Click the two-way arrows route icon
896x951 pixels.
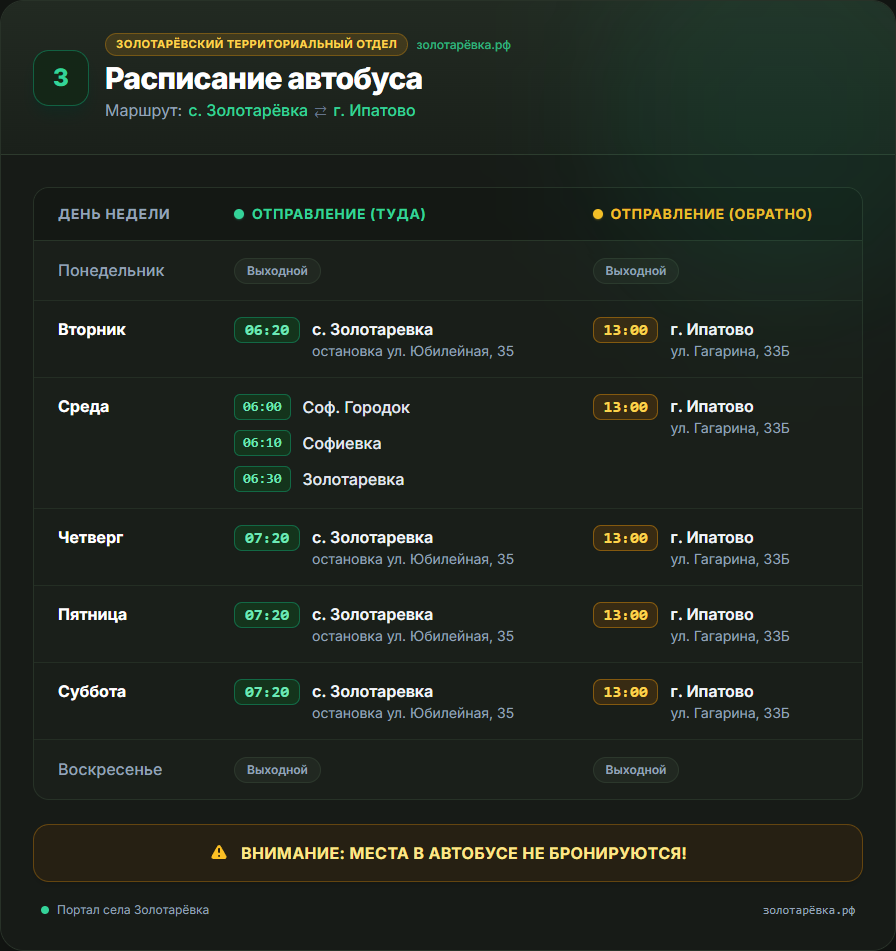point(320,112)
